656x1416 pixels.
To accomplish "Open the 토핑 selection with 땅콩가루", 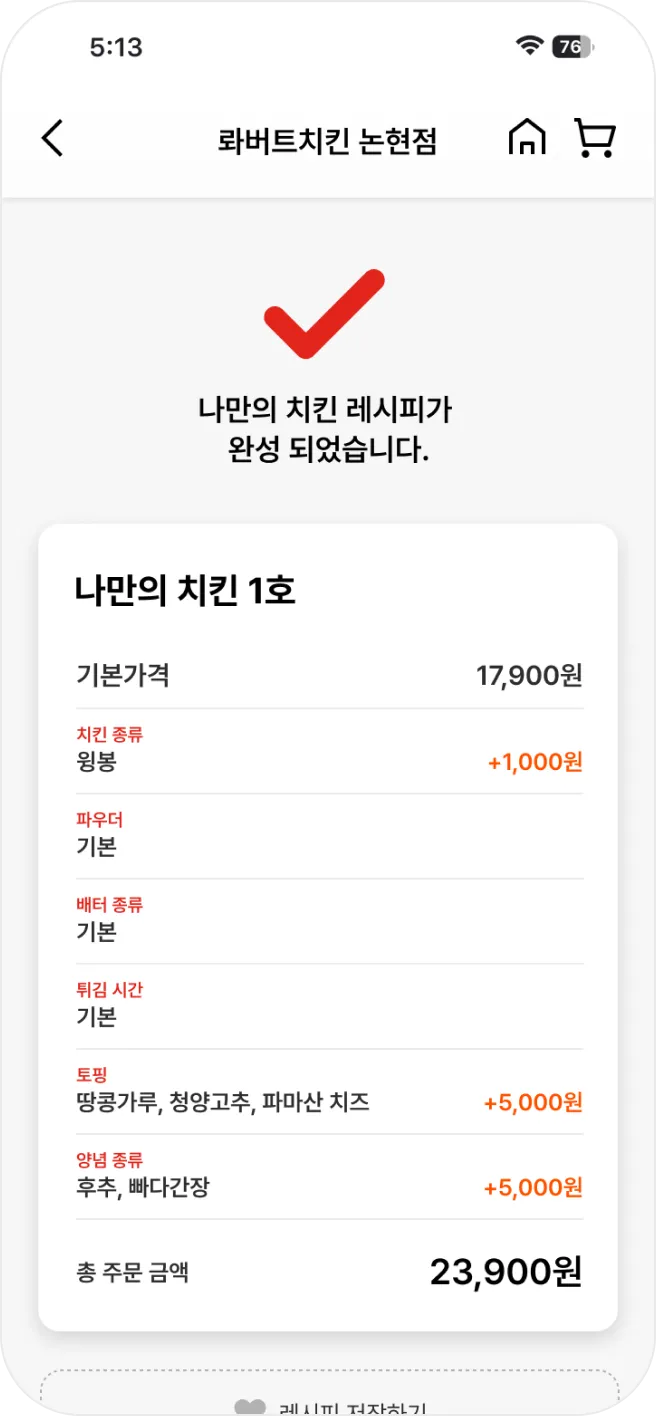I will (x=328, y=1090).
